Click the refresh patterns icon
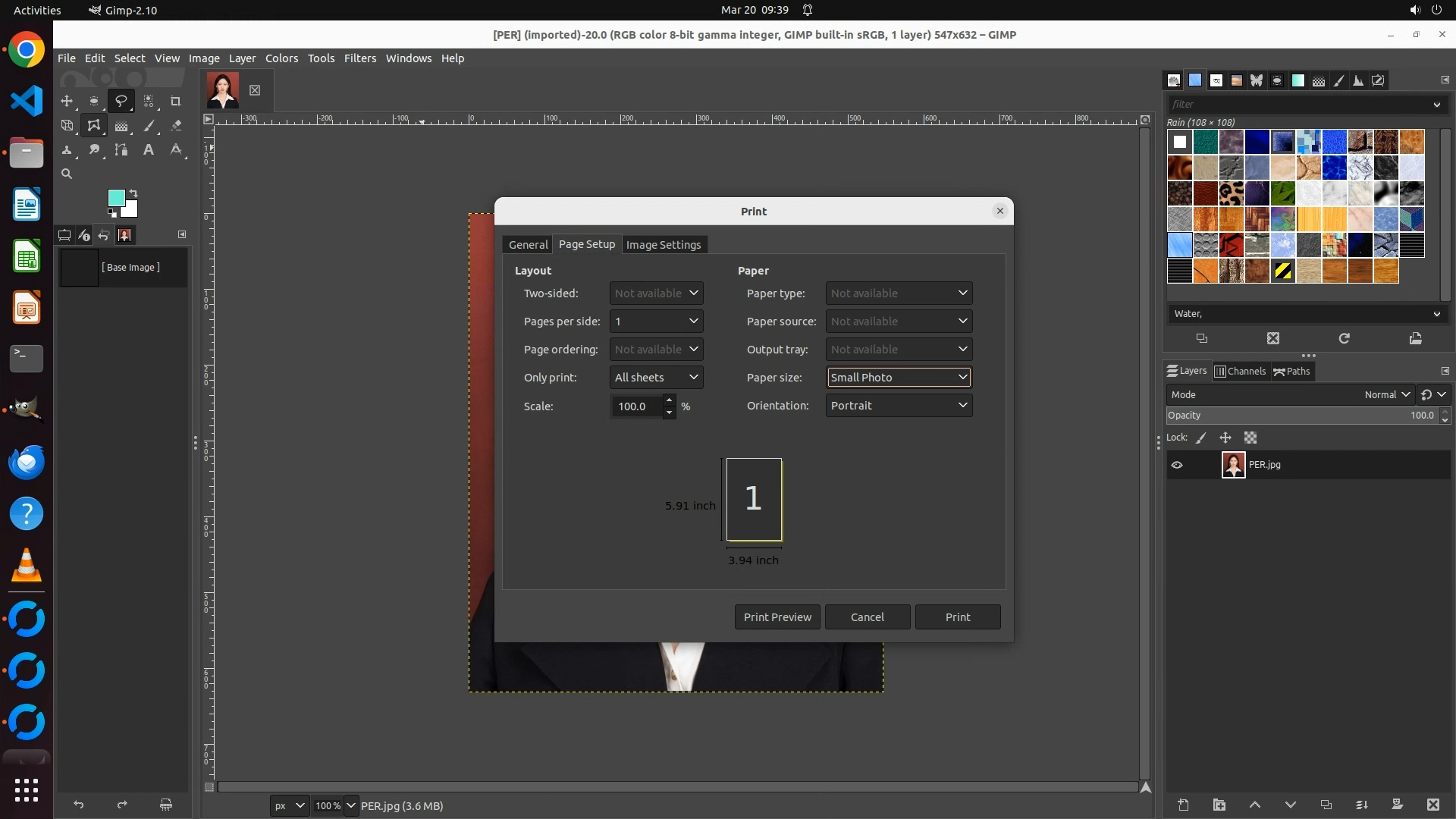The image size is (1456, 819). pyautogui.click(x=1344, y=338)
